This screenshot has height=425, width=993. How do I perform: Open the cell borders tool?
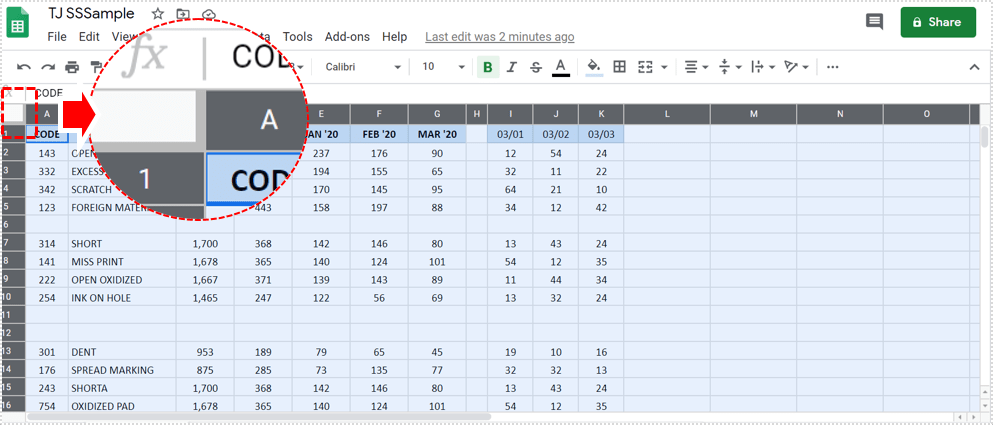(619, 67)
